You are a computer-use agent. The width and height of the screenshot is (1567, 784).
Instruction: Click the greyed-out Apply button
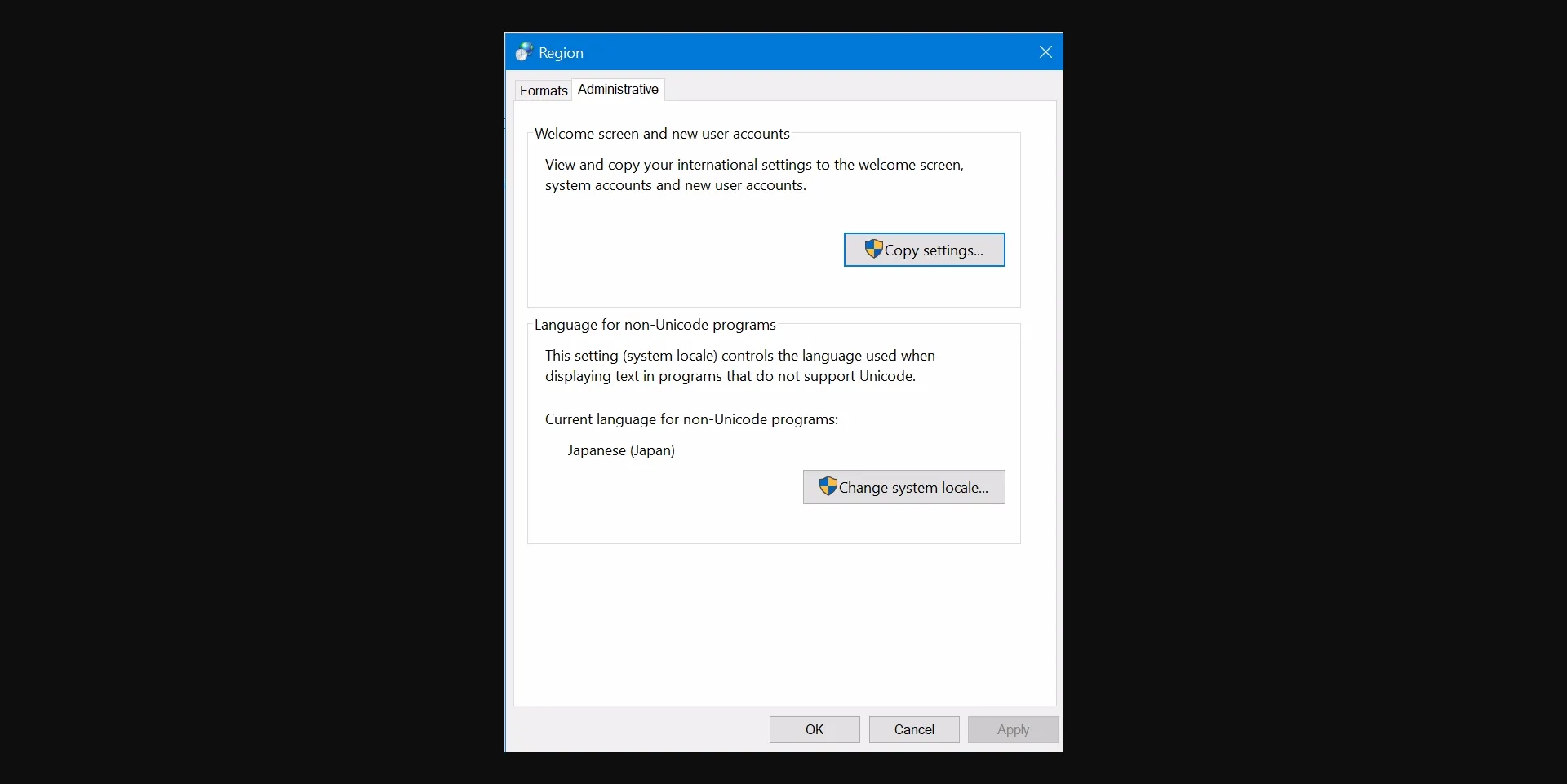[1012, 729]
